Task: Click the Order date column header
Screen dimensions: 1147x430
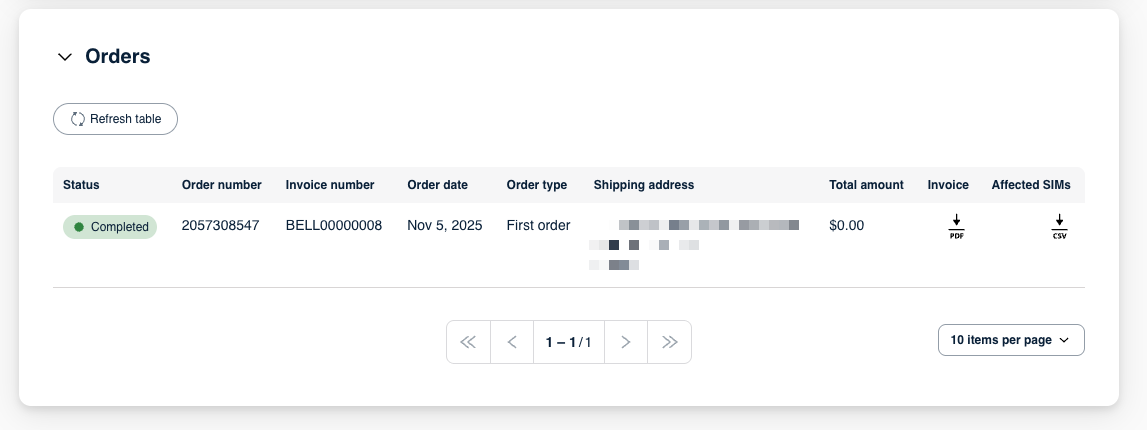Action: click(x=437, y=185)
